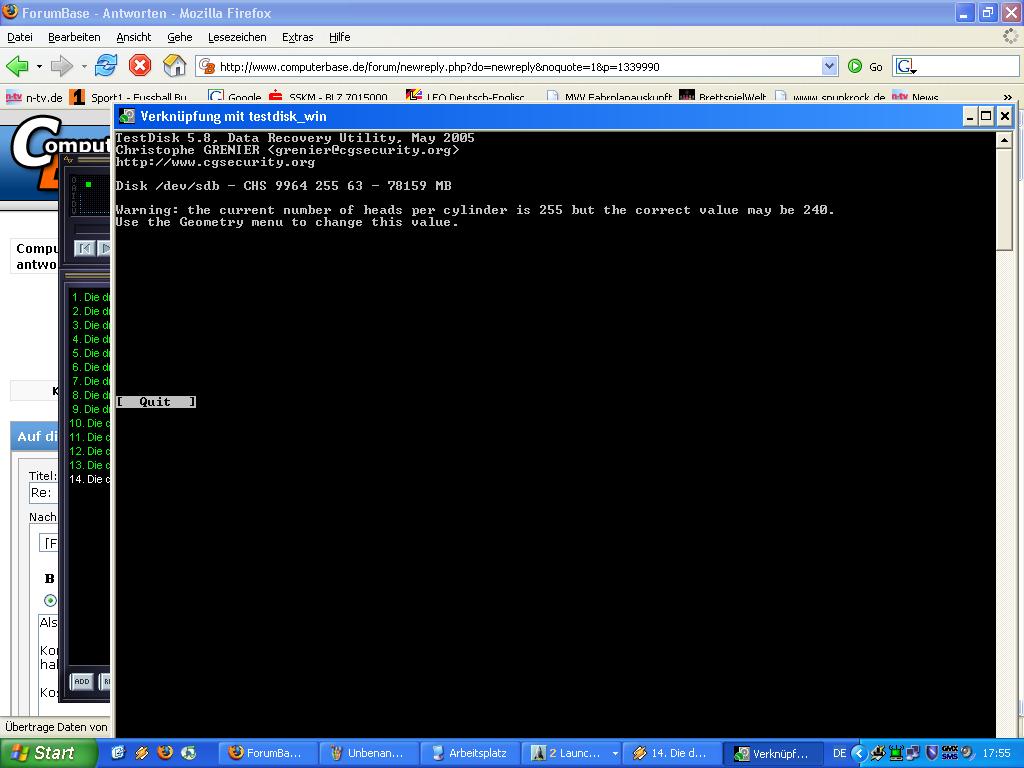This screenshot has width=1024, height=768.
Task: Click the Go button next to URL bar
Action: tap(865, 66)
